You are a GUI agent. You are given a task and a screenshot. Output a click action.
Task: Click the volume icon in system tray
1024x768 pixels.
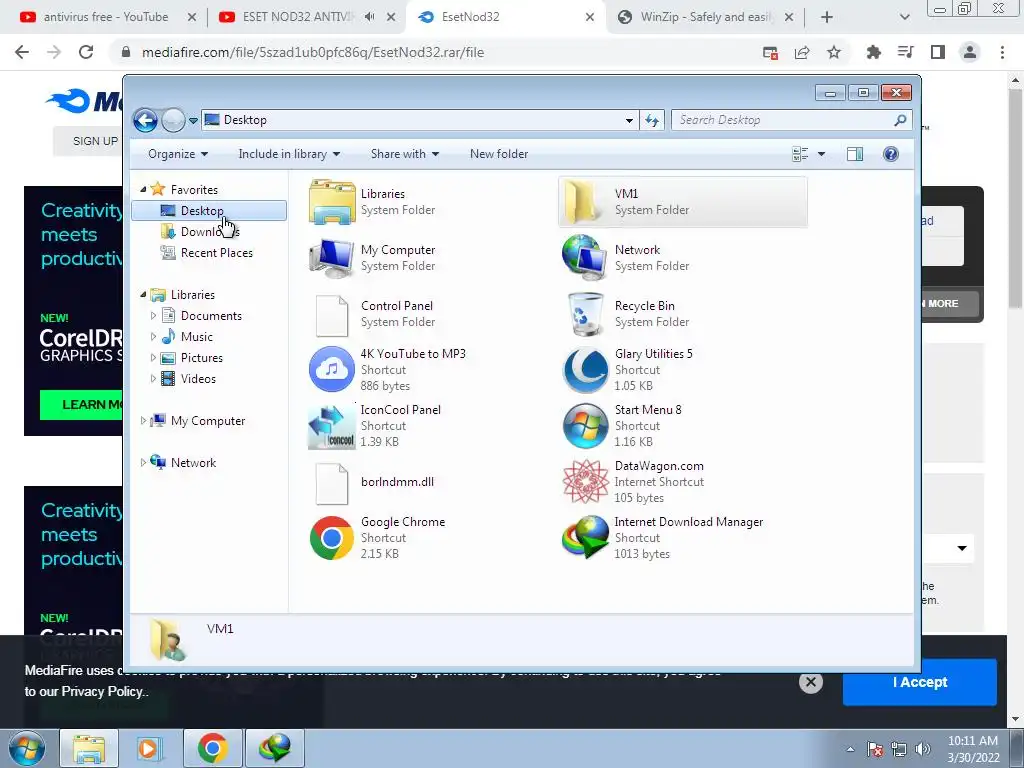click(923, 750)
